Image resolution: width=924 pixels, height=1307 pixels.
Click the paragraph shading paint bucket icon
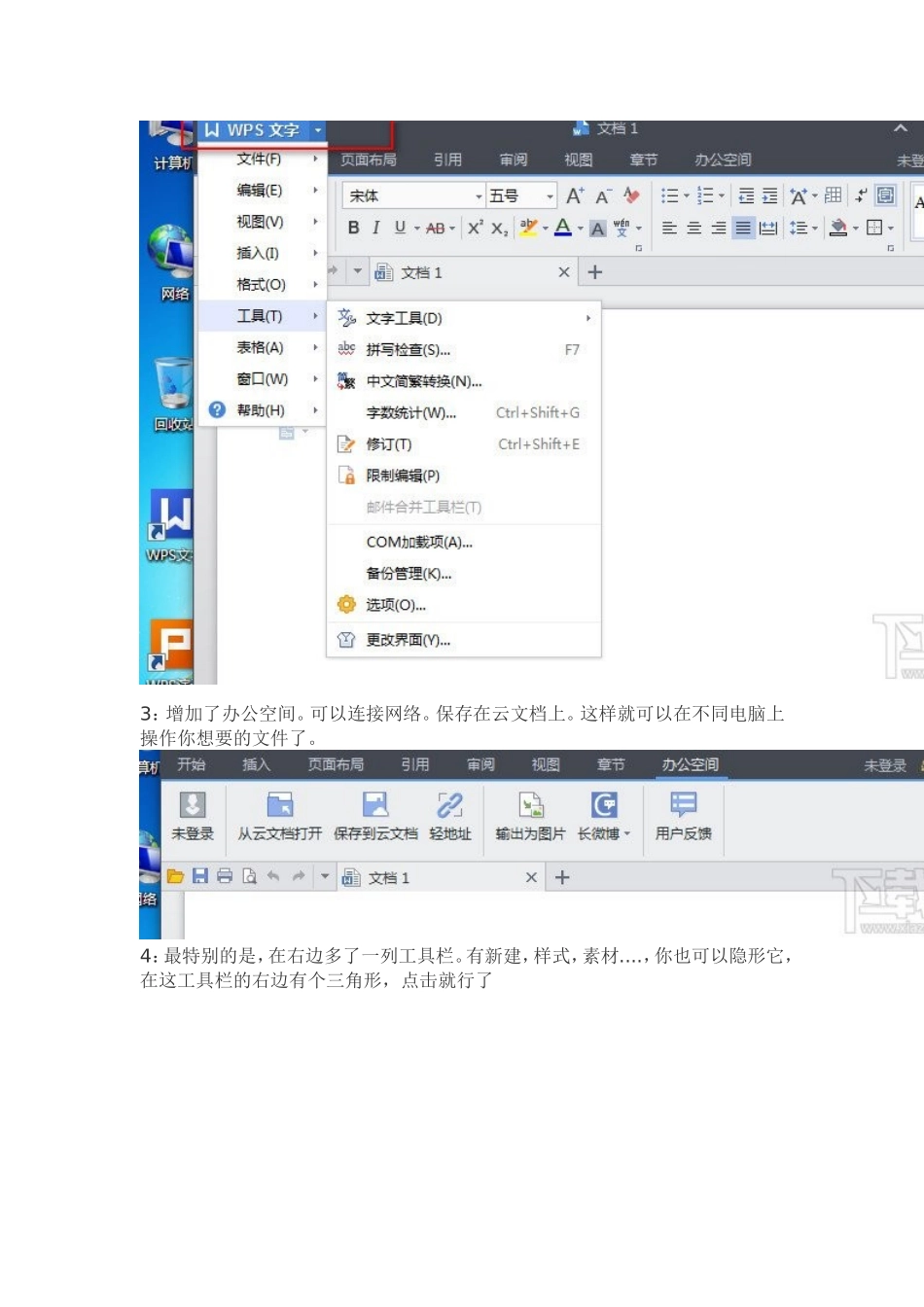(838, 229)
